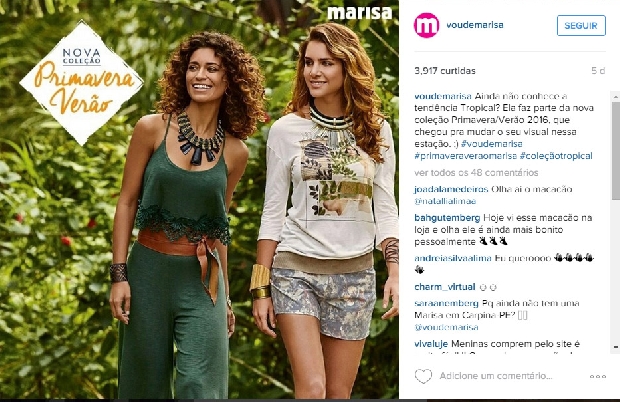Viewport: 620px width, 402px height.
Task: Open hashtag #primaveraveraomarisa
Action: click(x=465, y=156)
